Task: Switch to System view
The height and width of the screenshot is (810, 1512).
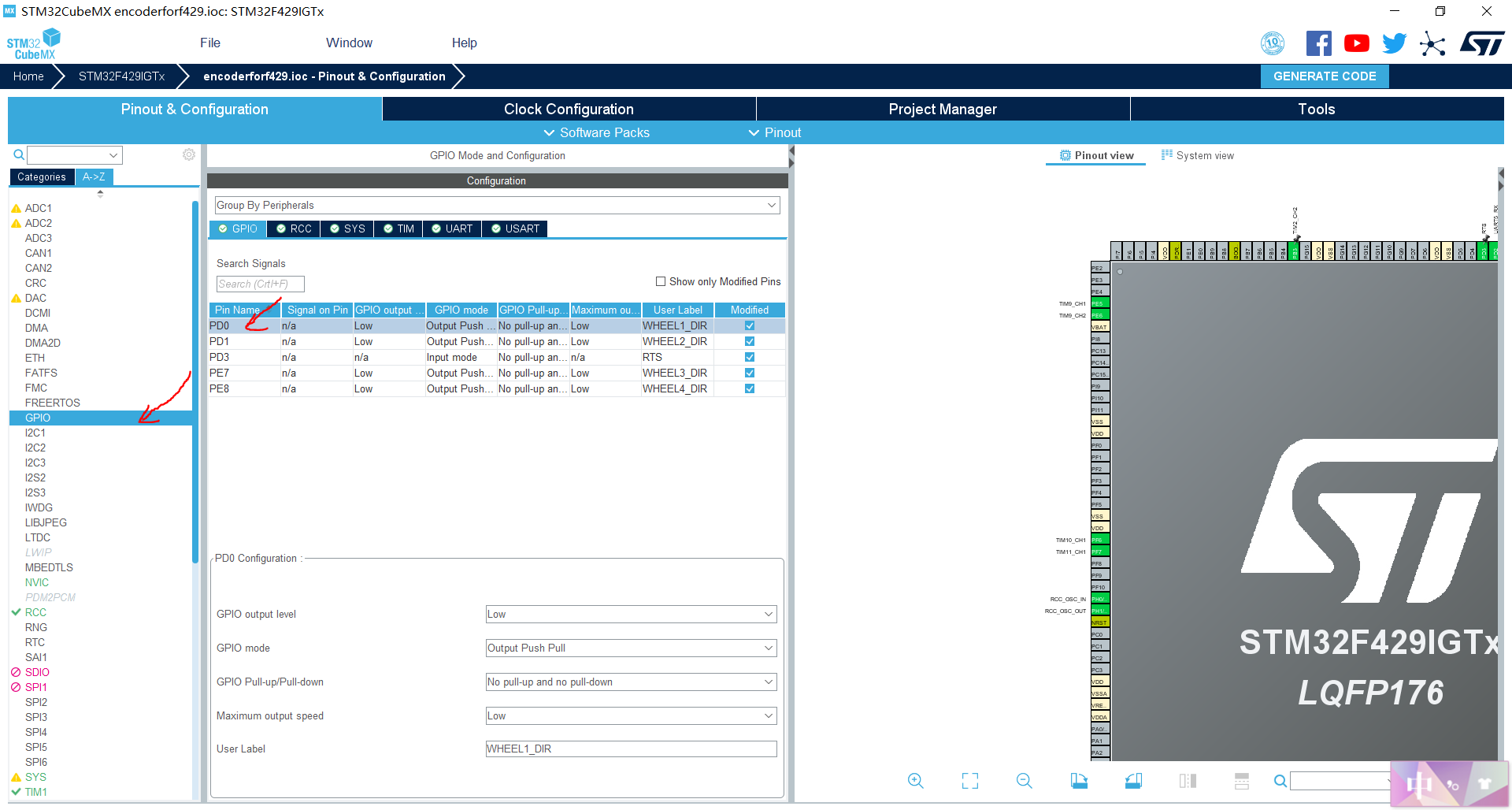Action: (1198, 155)
